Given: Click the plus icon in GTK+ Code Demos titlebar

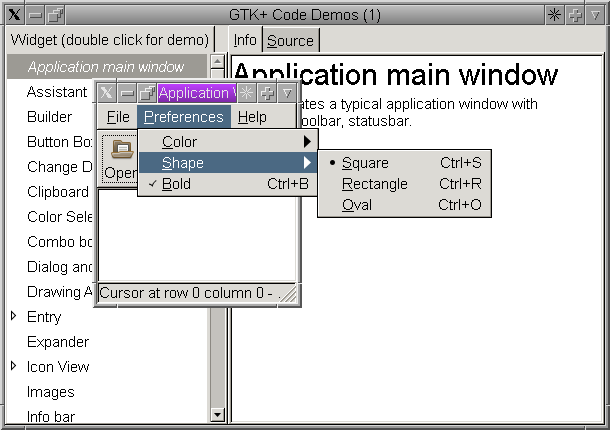Looking at the screenshot, I should pos(575,15).
